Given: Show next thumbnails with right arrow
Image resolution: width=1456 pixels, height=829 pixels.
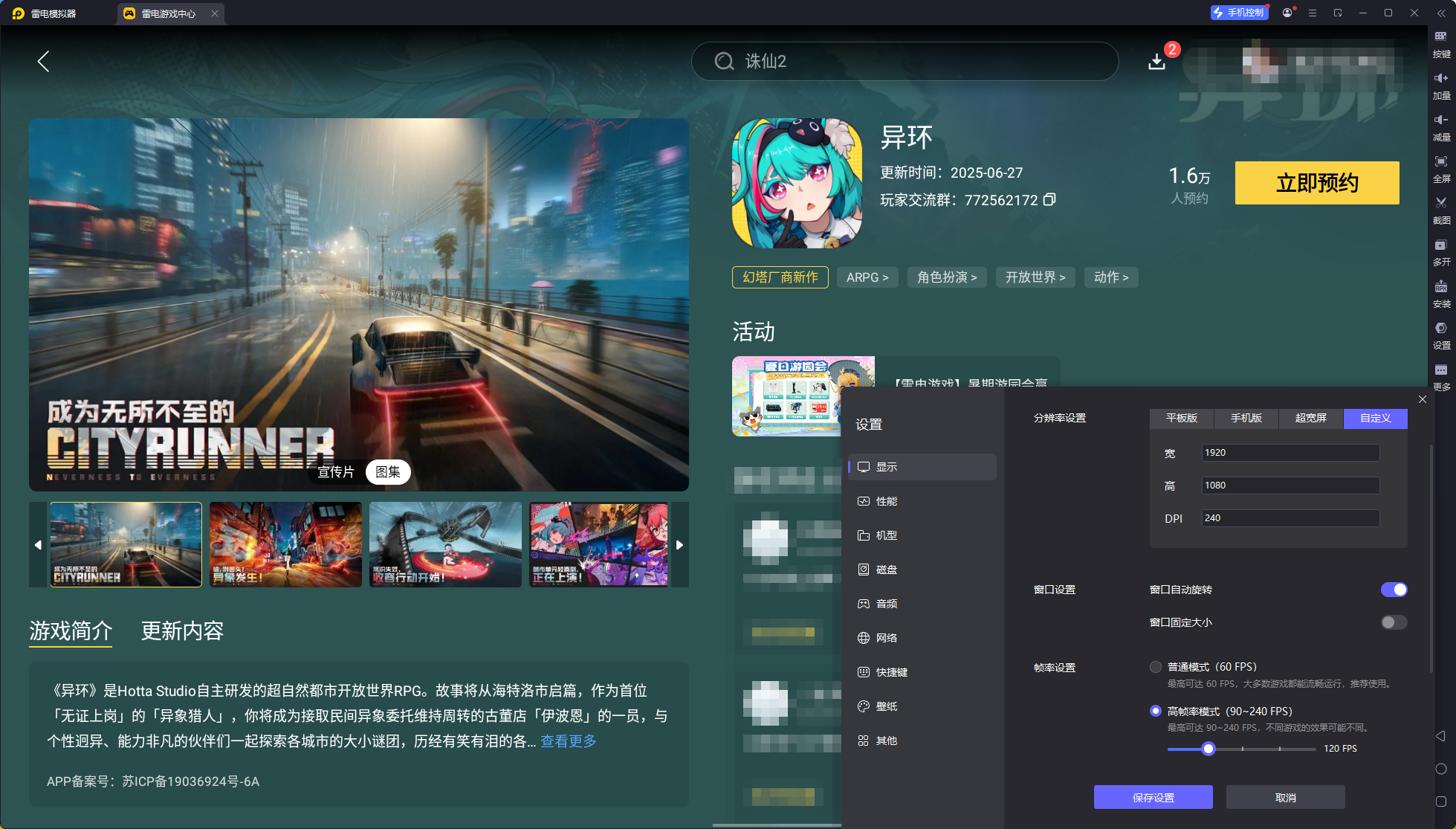Looking at the screenshot, I should [x=680, y=545].
